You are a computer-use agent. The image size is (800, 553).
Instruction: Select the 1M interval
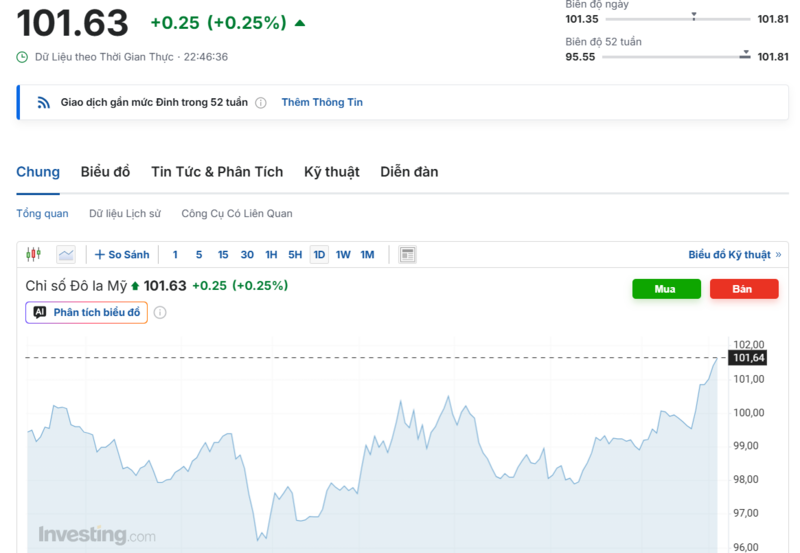click(367, 254)
